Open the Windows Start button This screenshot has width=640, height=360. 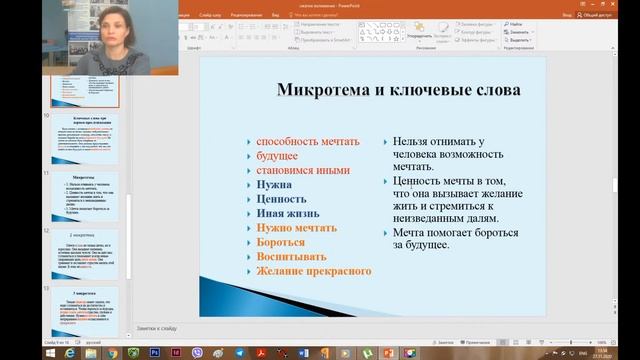point(50,353)
